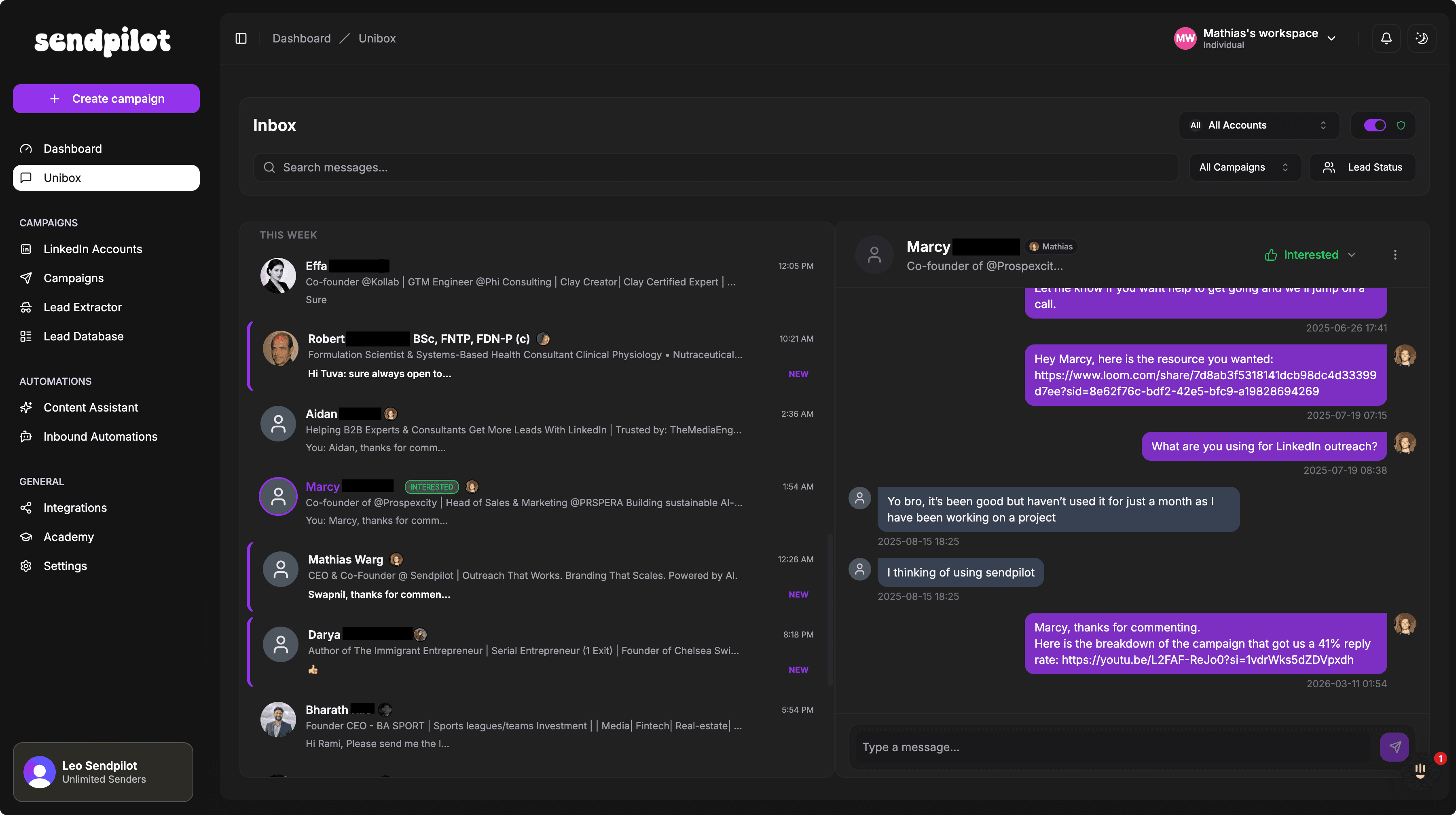Open the support chat widget icon
Image resolution: width=1456 pixels, height=815 pixels.
1420,771
